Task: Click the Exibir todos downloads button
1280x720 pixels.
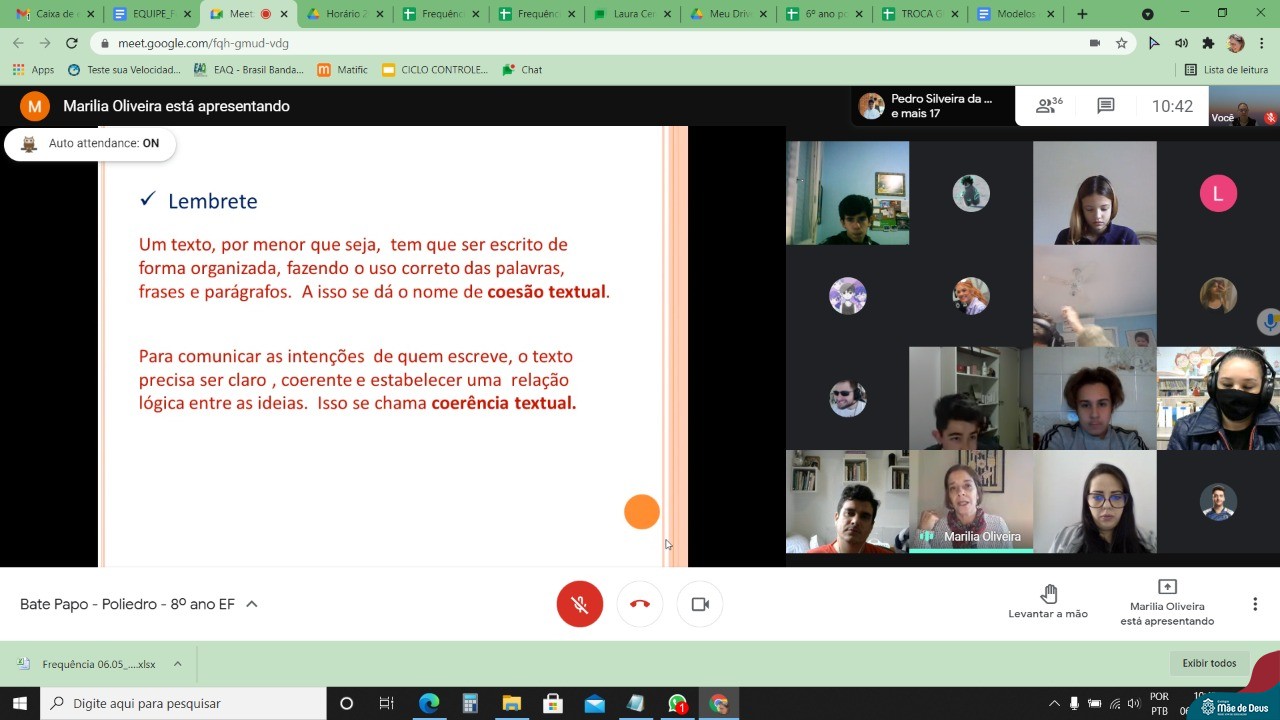Action: click(1209, 663)
